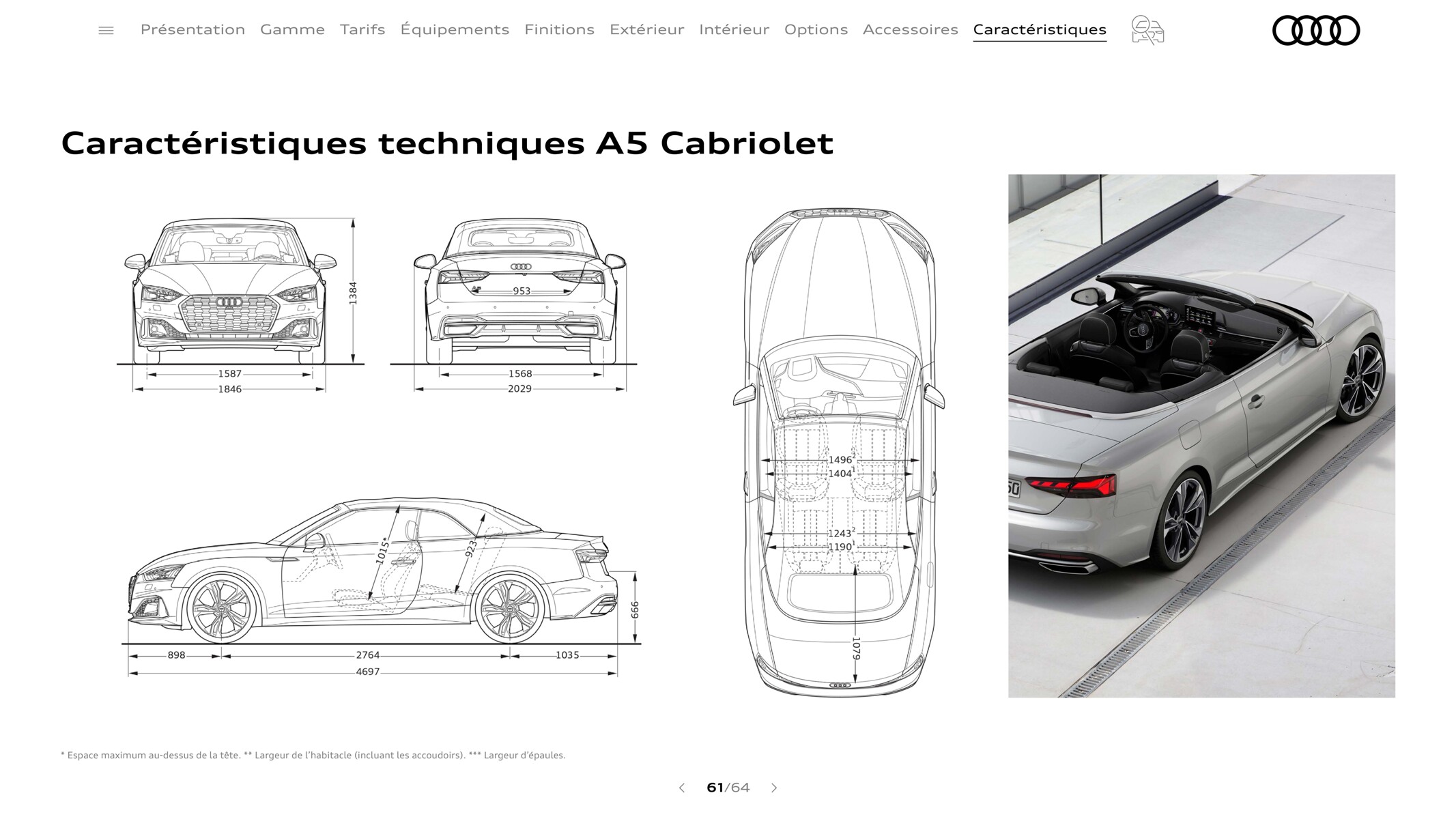The width and height of the screenshot is (1456, 819).
Task: Click the front overhang value 898
Action: [x=177, y=655]
